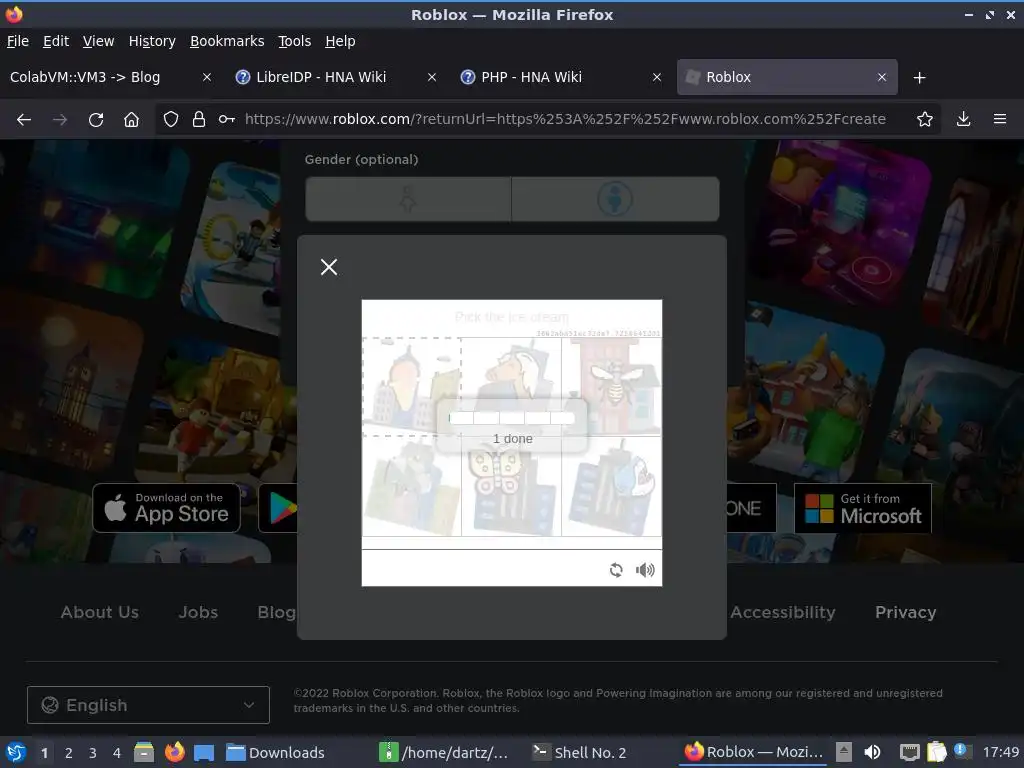This screenshot has height=768, width=1024.
Task: Restart the captcha challenge
Action: pos(616,570)
